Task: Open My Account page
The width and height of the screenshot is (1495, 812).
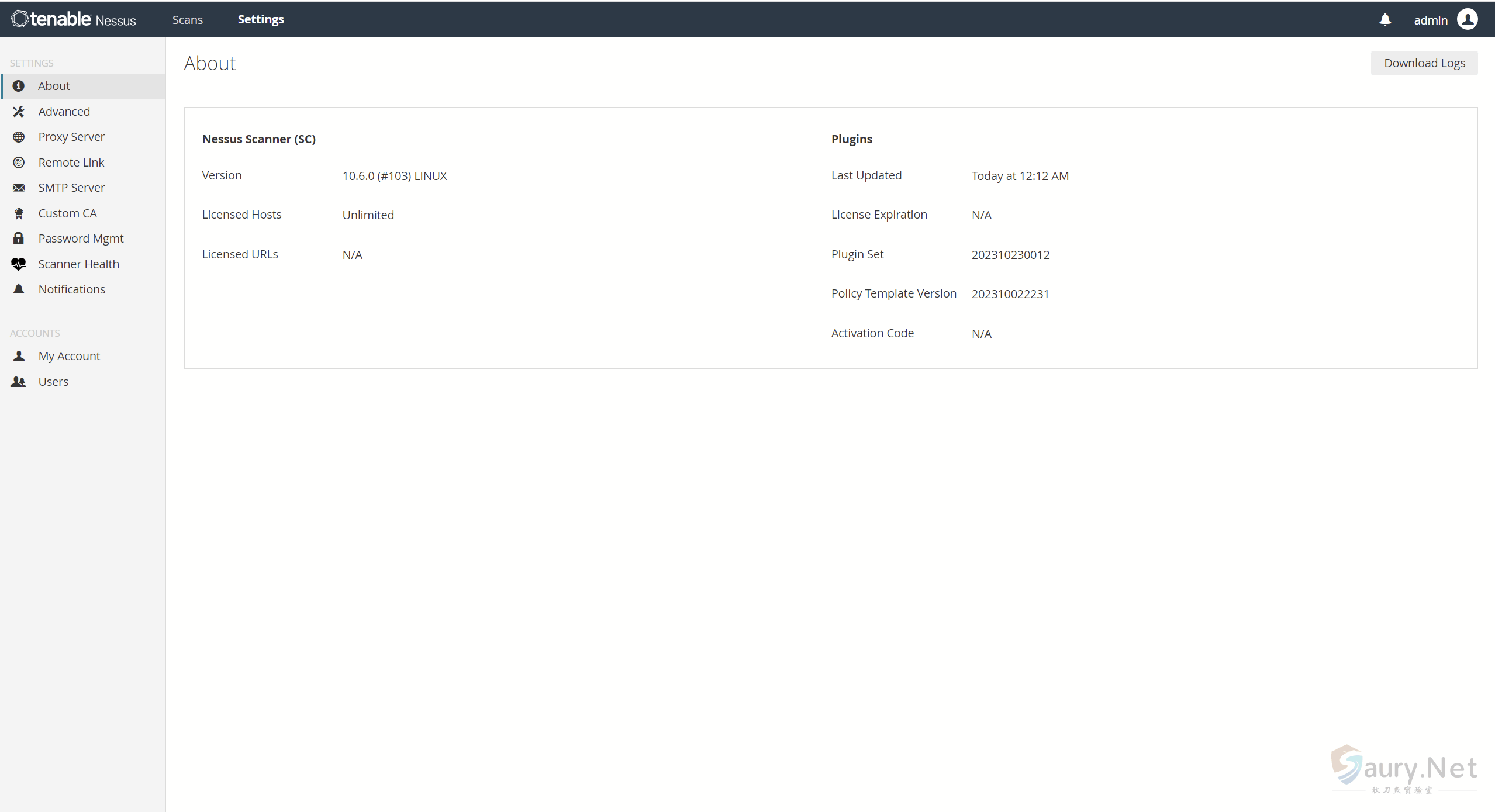Action: (83, 356)
